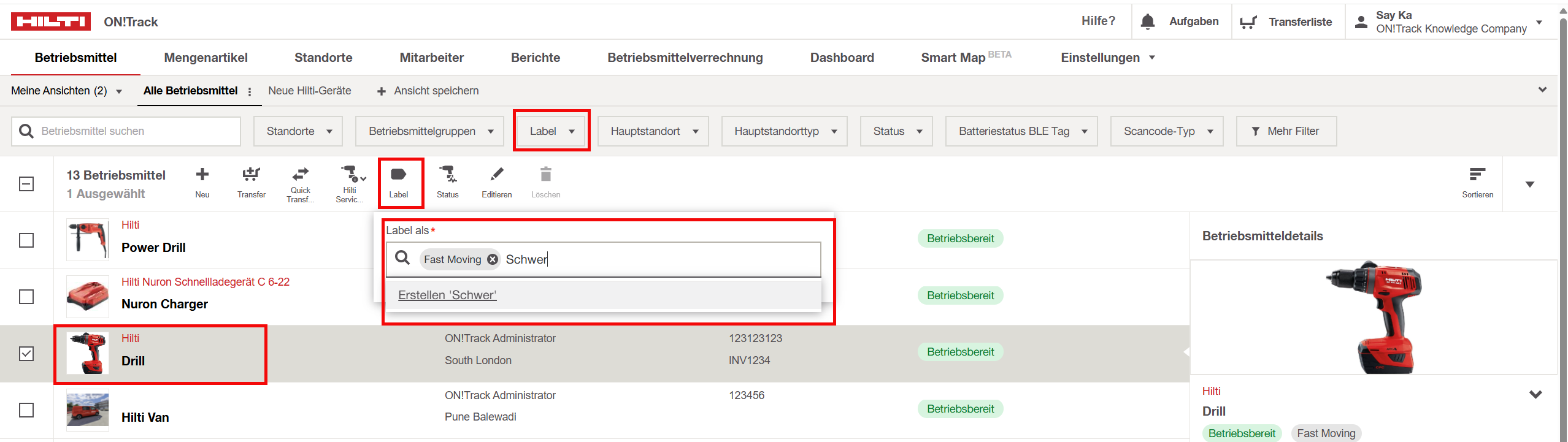Click the Löschen trash icon
Screen dimensions: 1568x442
point(546,175)
